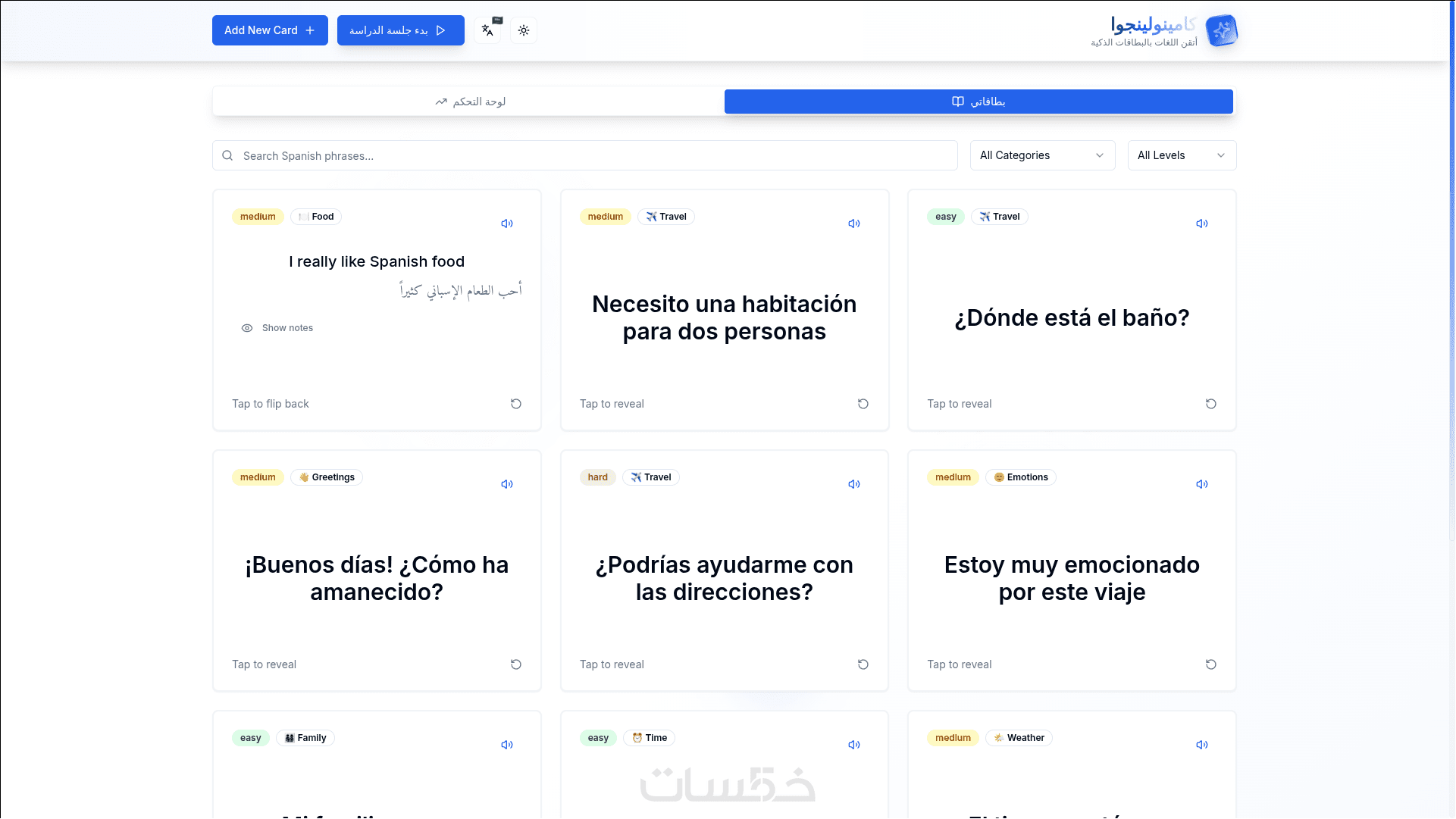Play audio for '¿Dónde está el baño?' card

pos(1202,224)
